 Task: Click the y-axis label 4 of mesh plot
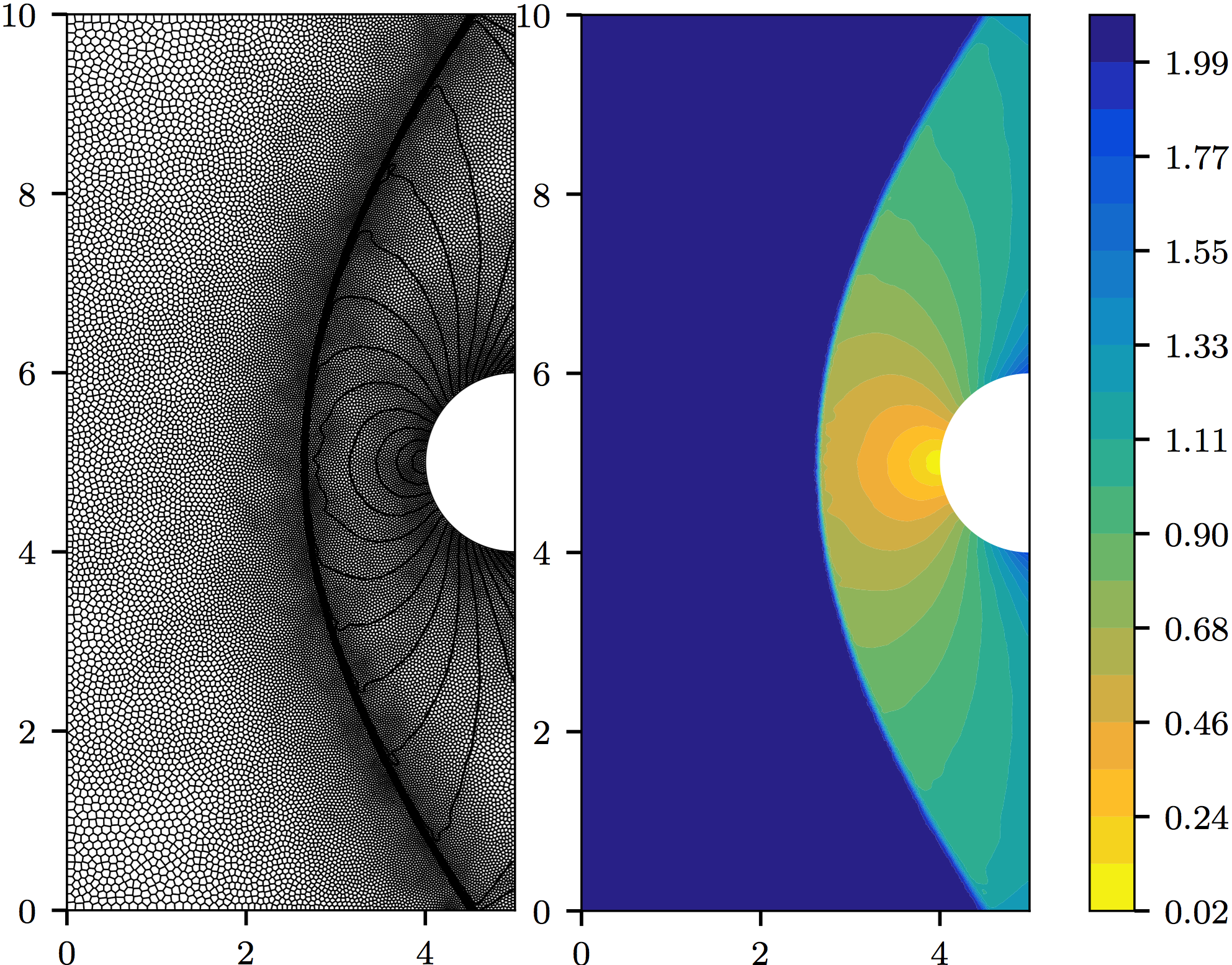27,553
